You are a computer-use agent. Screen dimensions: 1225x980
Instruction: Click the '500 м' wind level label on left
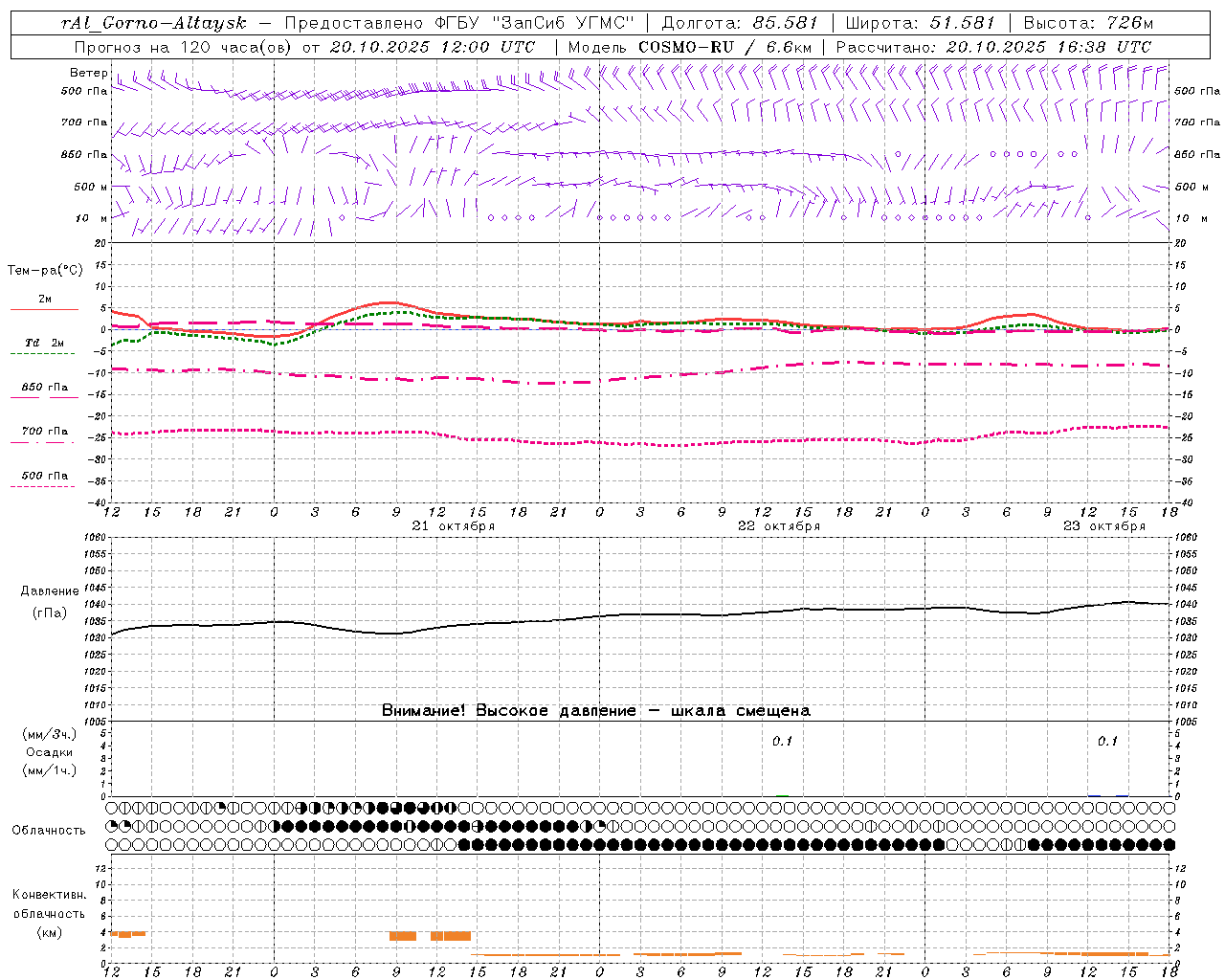[92, 187]
